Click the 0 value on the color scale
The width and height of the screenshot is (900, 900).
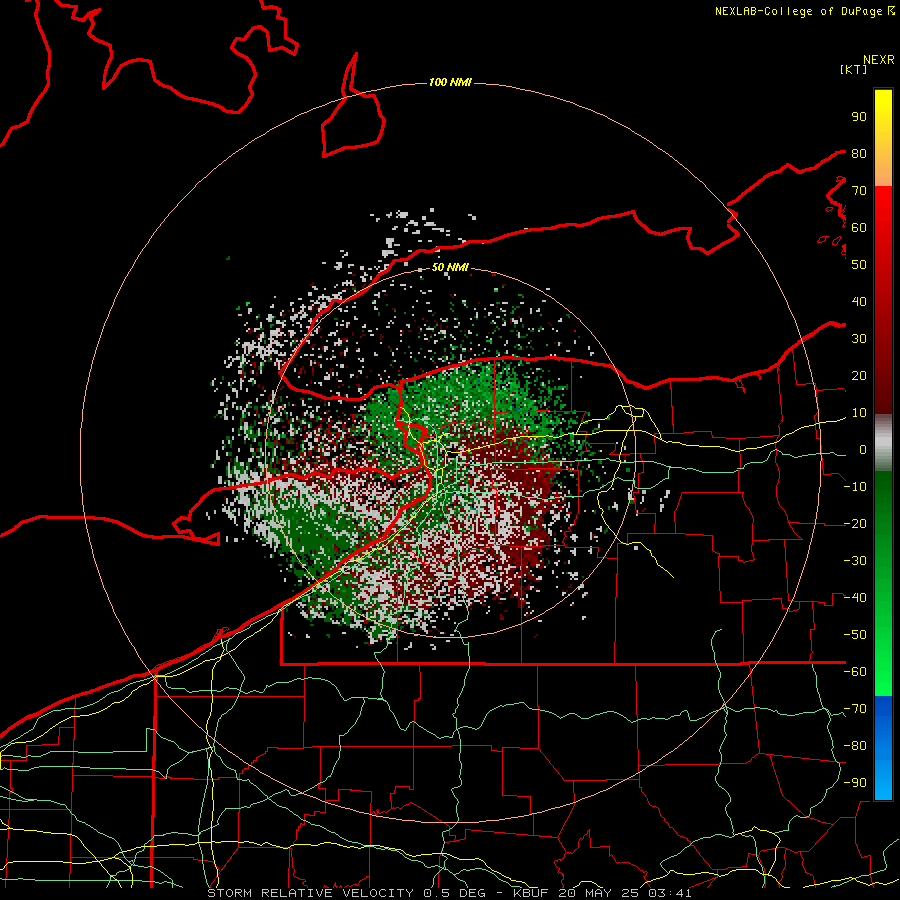pos(863,449)
